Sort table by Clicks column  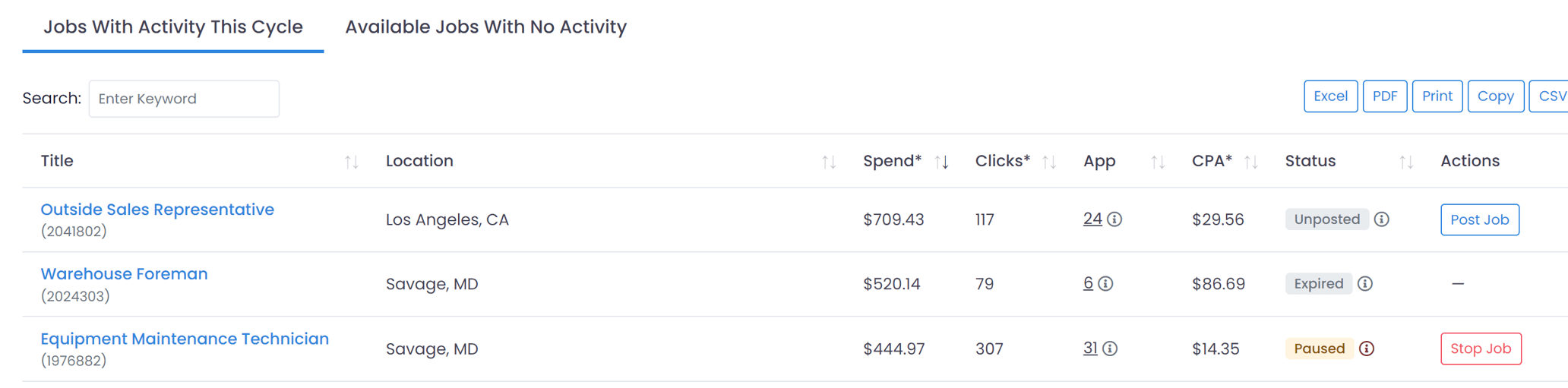(x=1049, y=162)
